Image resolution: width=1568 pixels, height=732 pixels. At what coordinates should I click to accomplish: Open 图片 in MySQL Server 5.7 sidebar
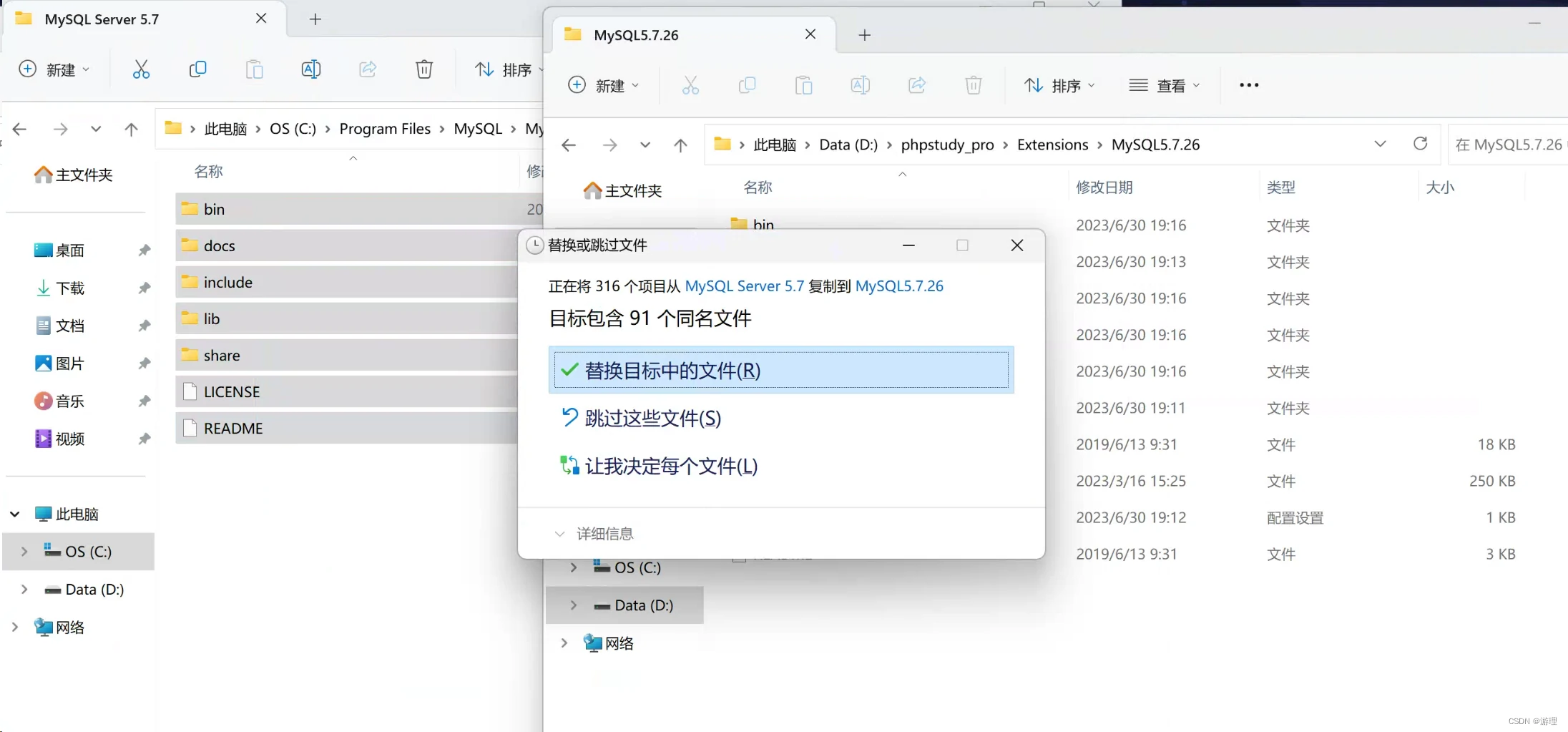(70, 363)
